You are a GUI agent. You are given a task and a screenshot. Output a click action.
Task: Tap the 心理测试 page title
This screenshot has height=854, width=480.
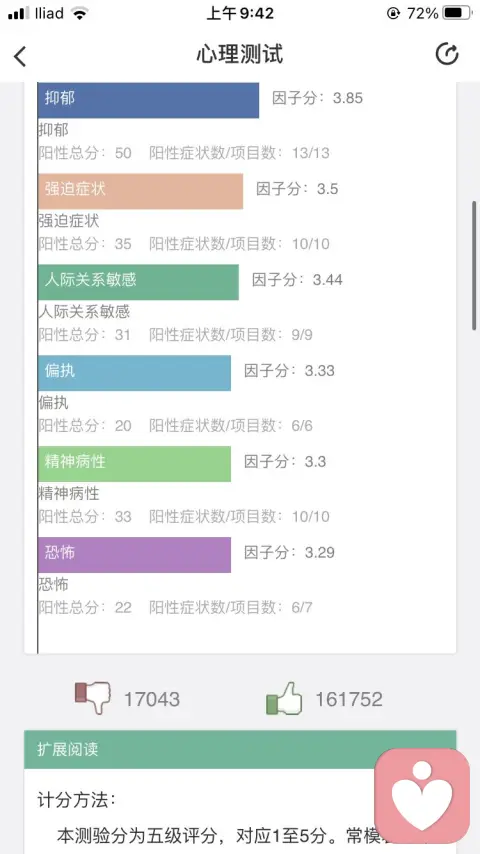click(x=240, y=54)
